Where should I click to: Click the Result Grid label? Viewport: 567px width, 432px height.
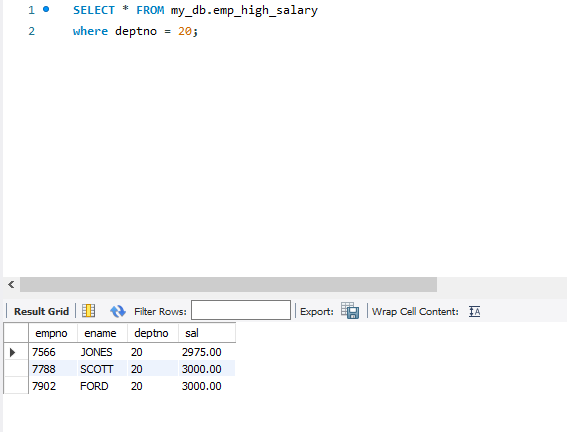(x=41, y=311)
